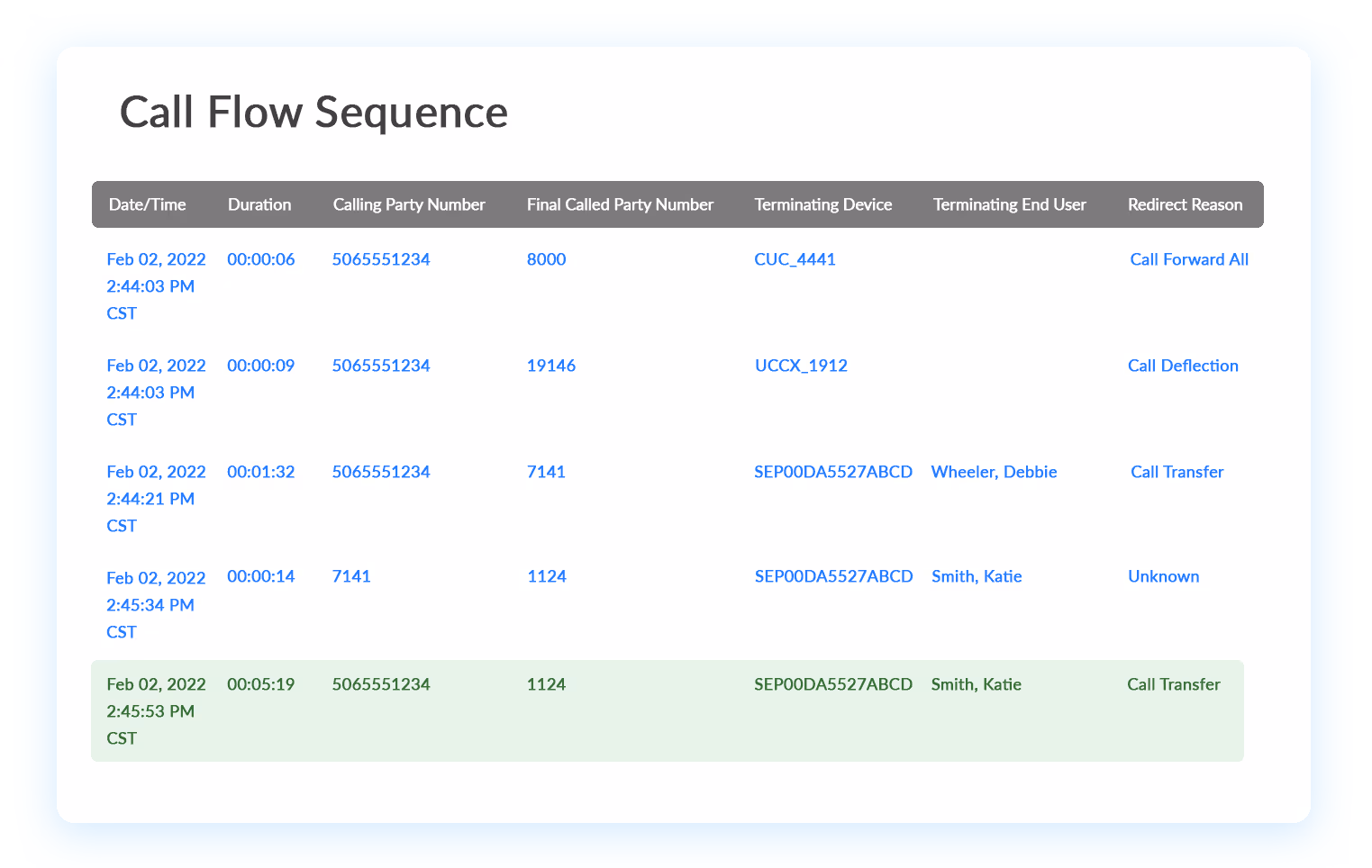The image size is (1372, 868).
Task: Click the Redirect Reason column header
Action: [x=1185, y=204]
